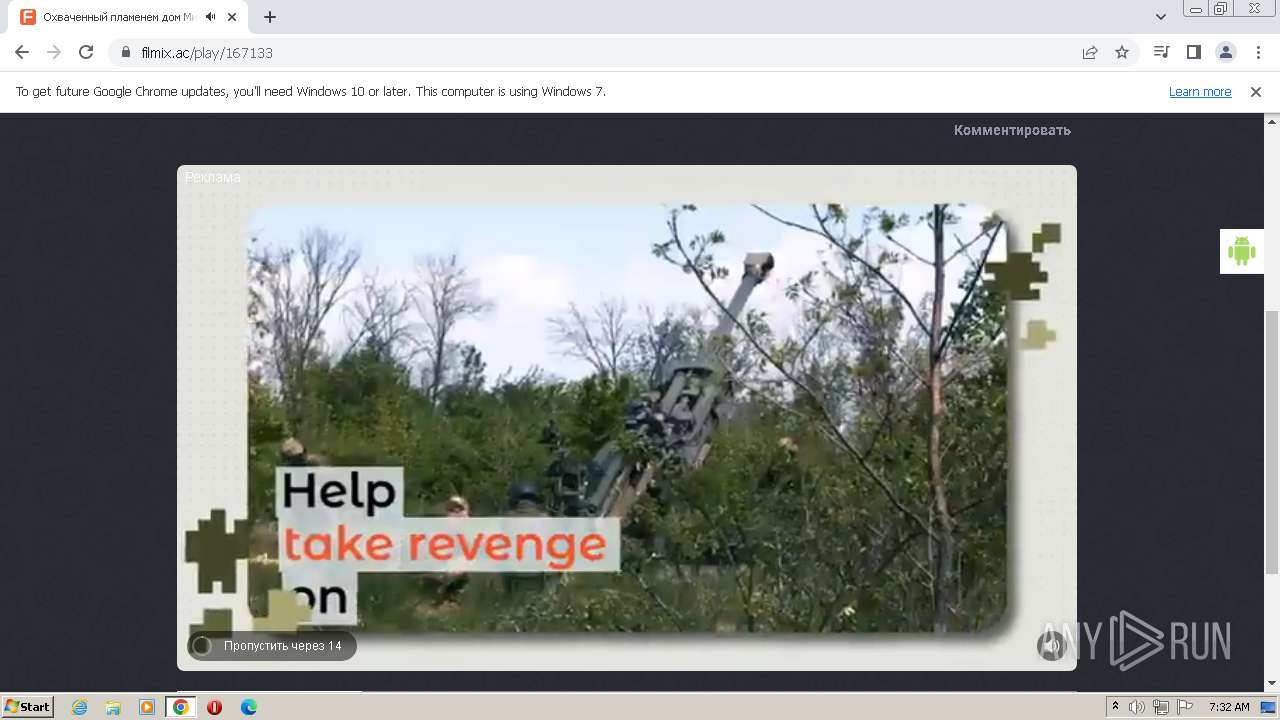Go forward with the browser forward arrow
The height and width of the screenshot is (720, 1280).
coord(54,52)
